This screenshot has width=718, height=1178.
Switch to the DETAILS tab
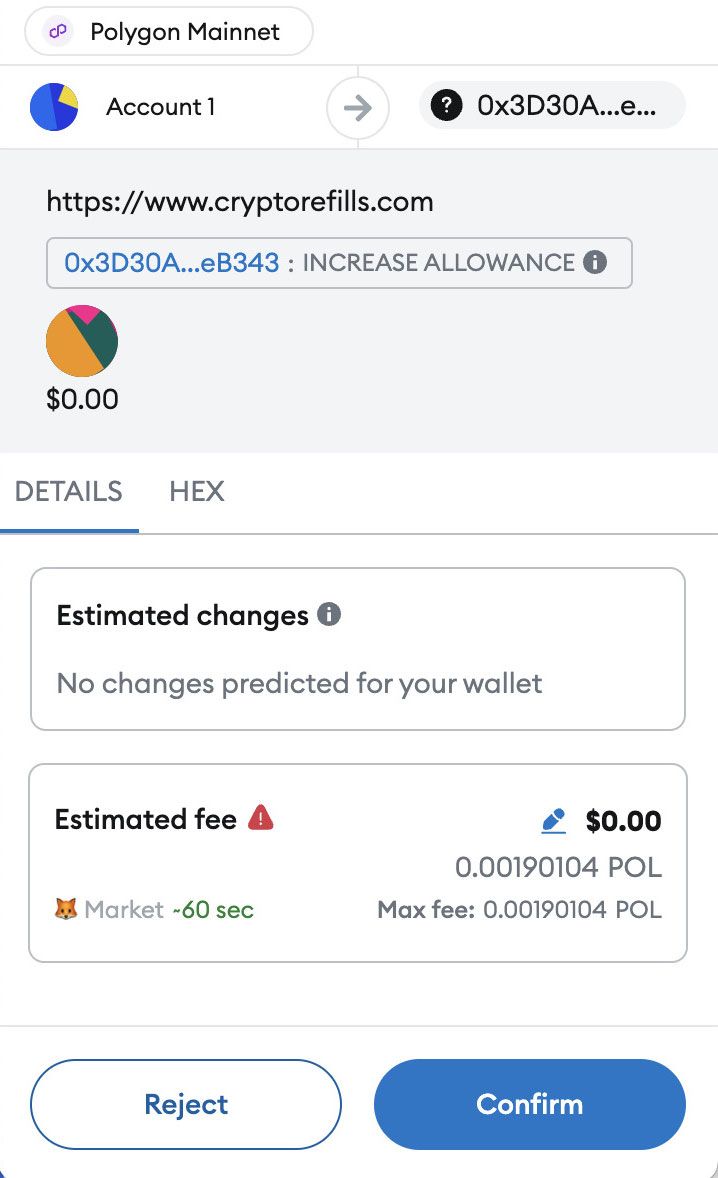pyautogui.click(x=69, y=491)
